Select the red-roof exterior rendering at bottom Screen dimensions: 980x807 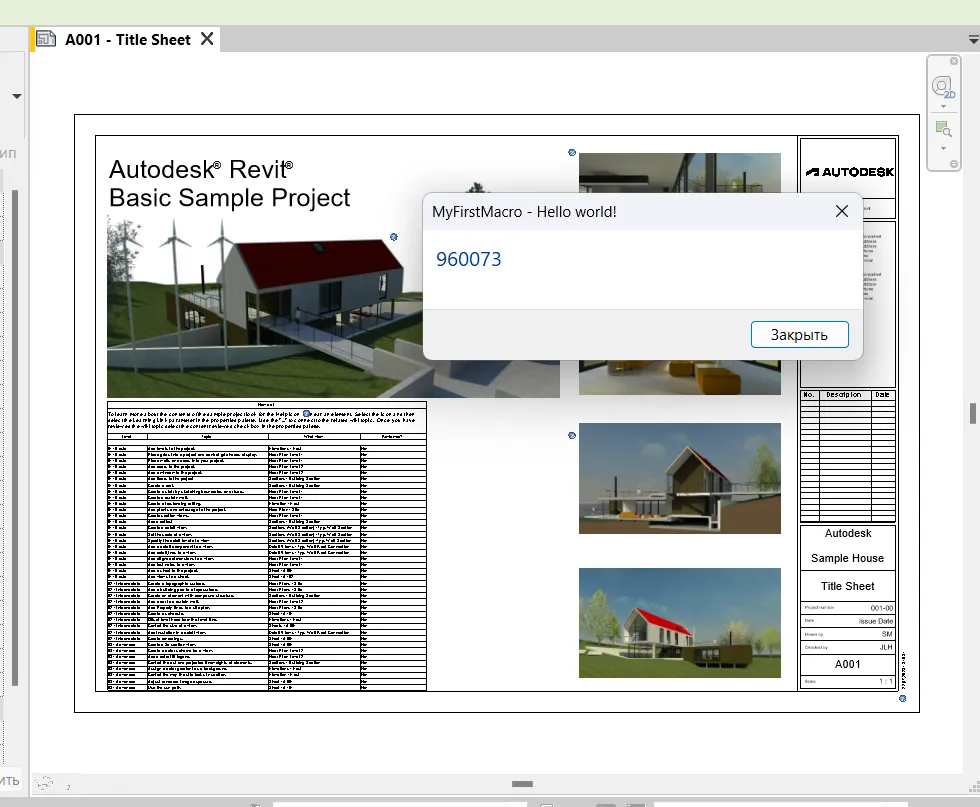coord(679,623)
